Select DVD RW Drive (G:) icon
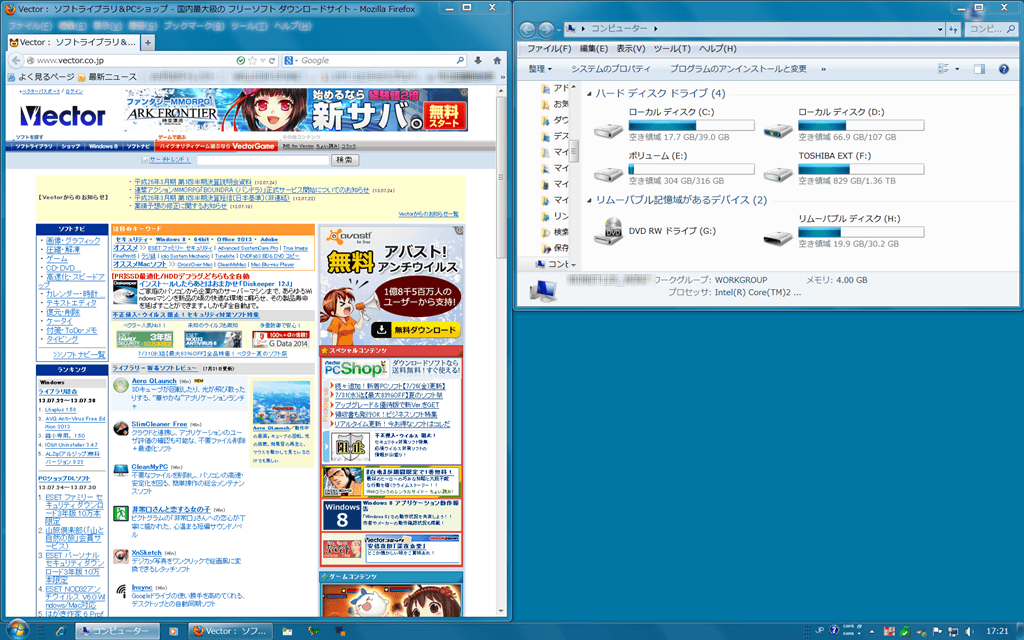The height and width of the screenshot is (640, 1024). click(608, 231)
